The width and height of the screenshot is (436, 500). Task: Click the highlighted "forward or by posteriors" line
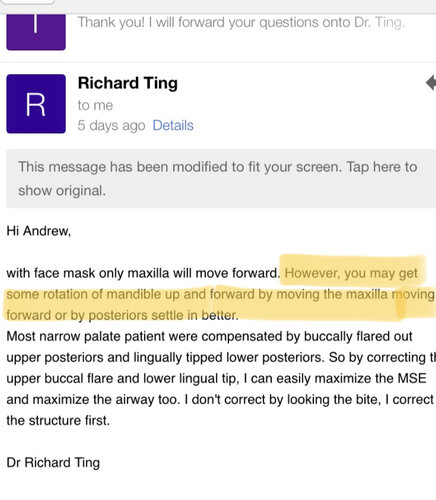pos(122,315)
